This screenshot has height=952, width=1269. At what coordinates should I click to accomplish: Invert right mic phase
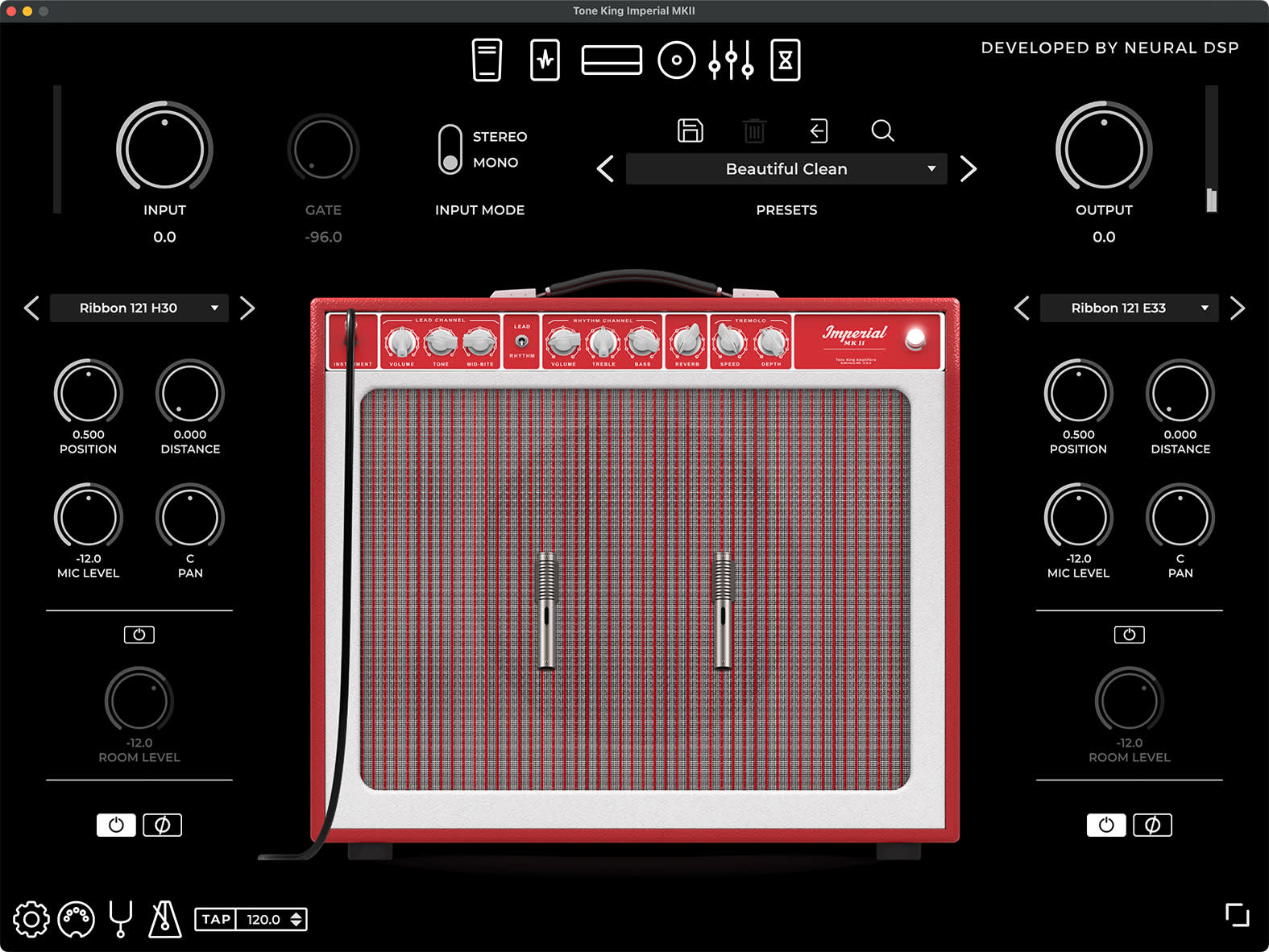1153,825
